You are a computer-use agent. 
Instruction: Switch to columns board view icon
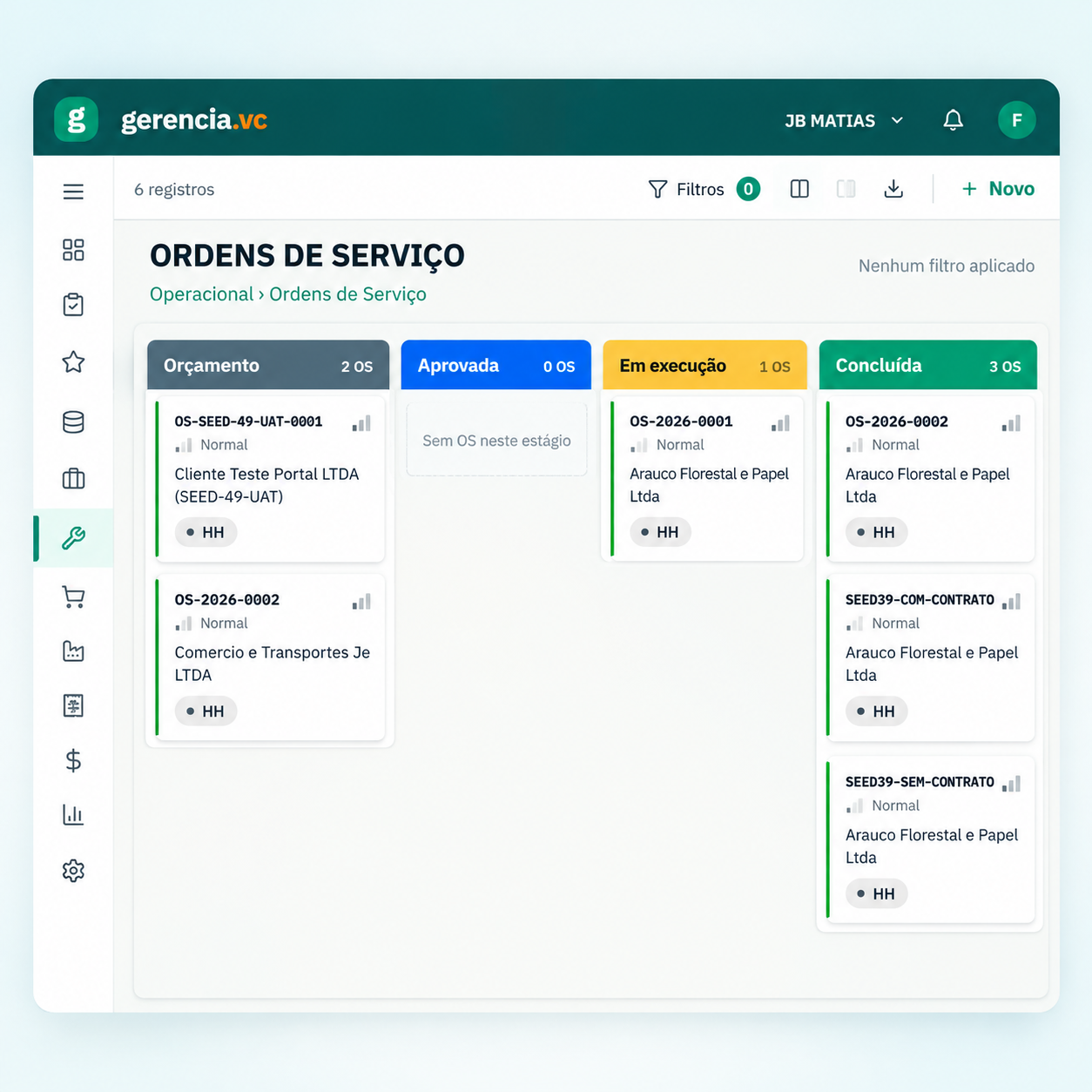click(799, 189)
